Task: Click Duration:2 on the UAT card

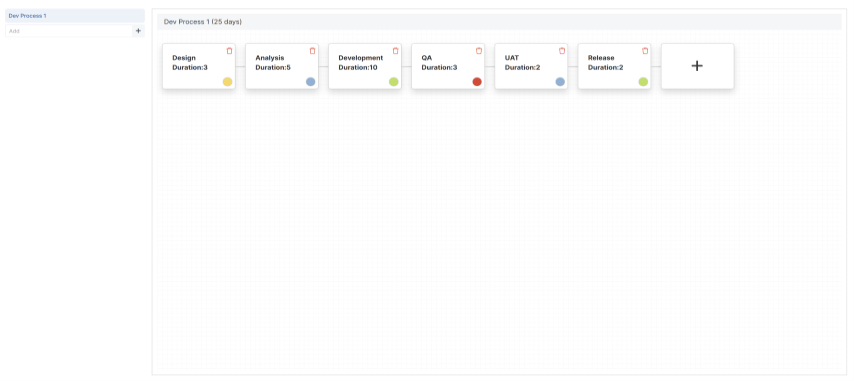Action: click(x=523, y=67)
